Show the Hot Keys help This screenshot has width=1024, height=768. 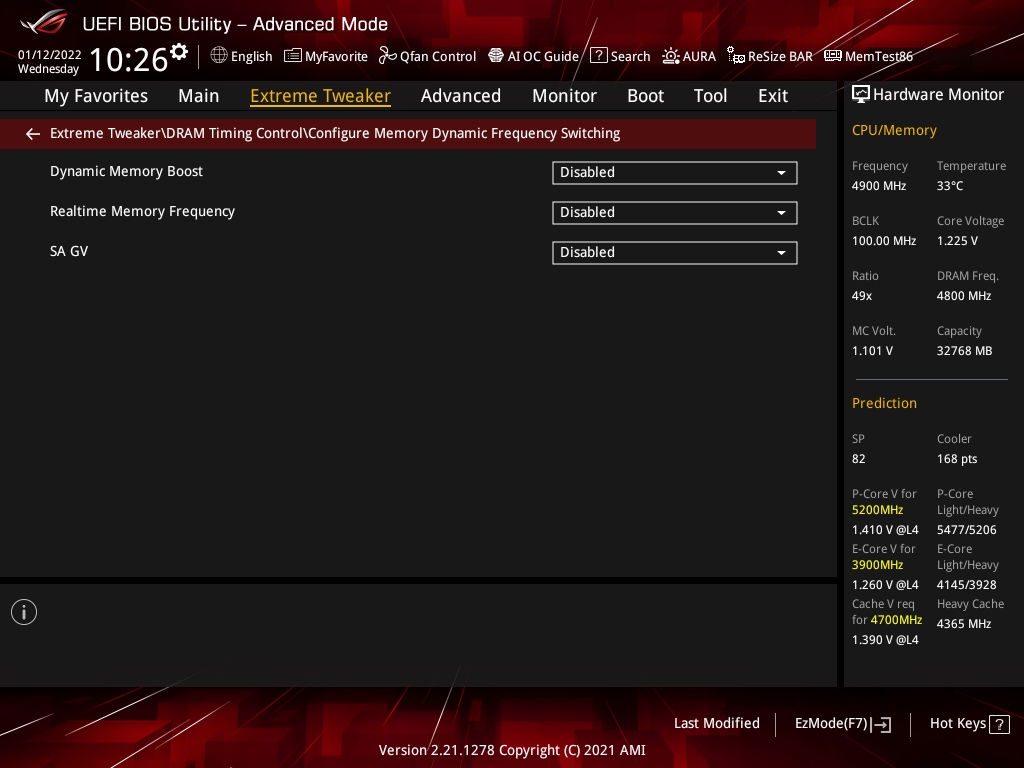pos(968,723)
